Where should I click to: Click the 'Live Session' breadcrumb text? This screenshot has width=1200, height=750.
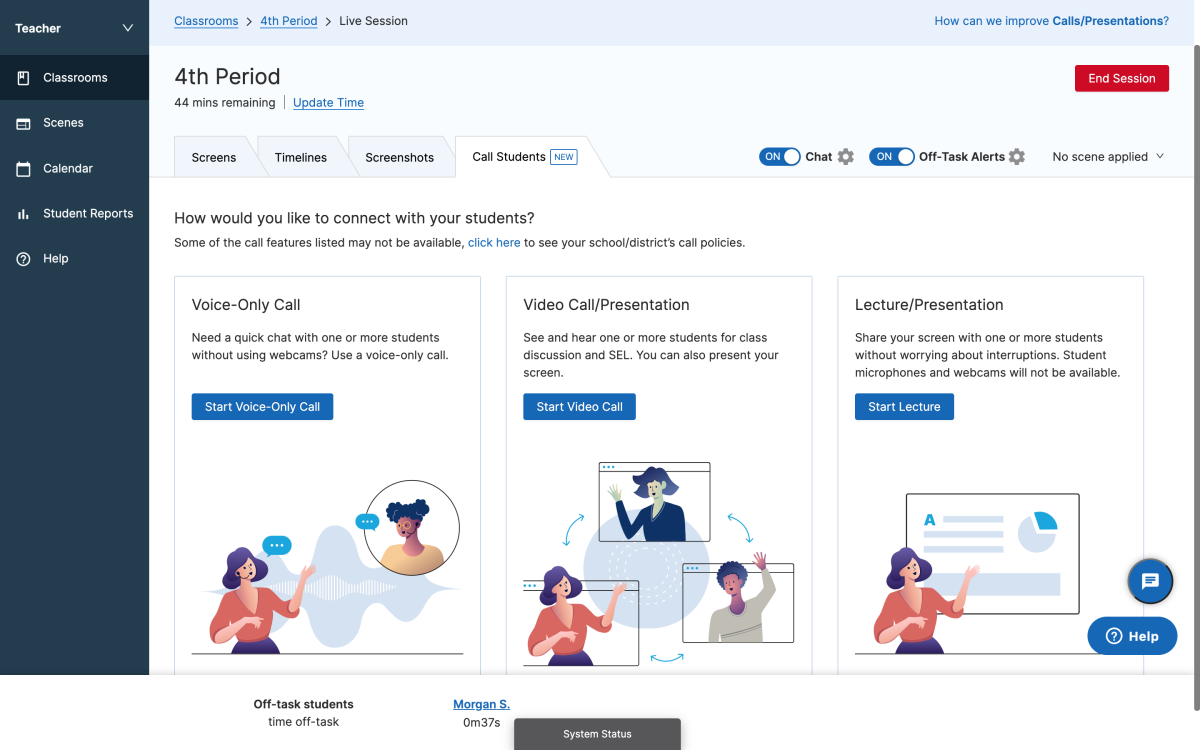click(x=373, y=21)
